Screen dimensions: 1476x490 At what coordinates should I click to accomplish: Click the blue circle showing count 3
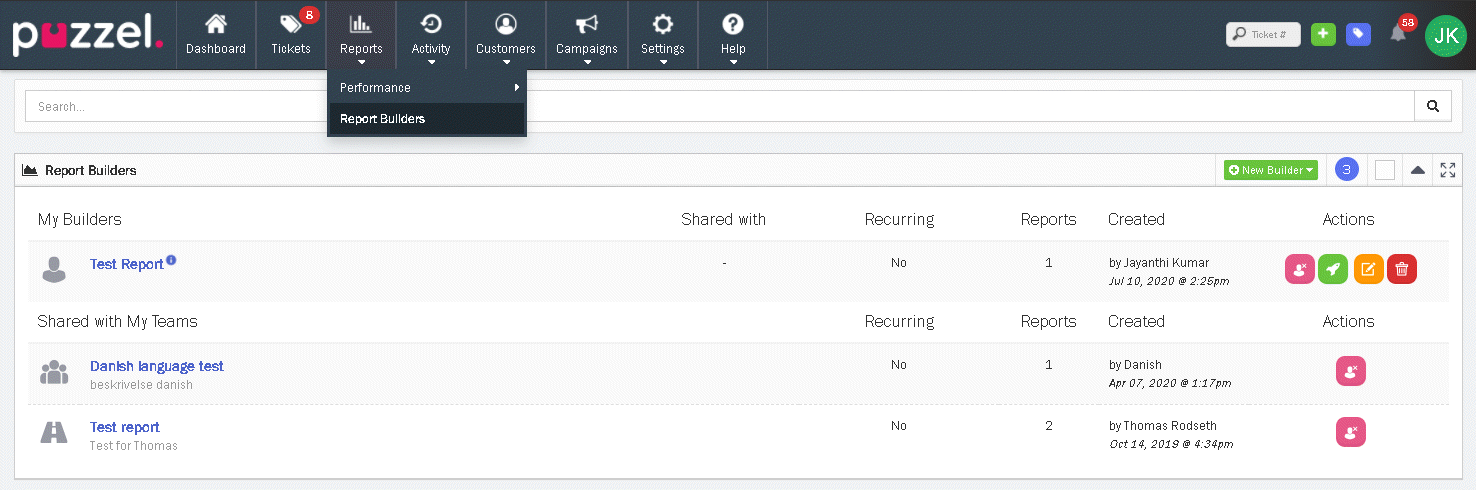[1346, 170]
